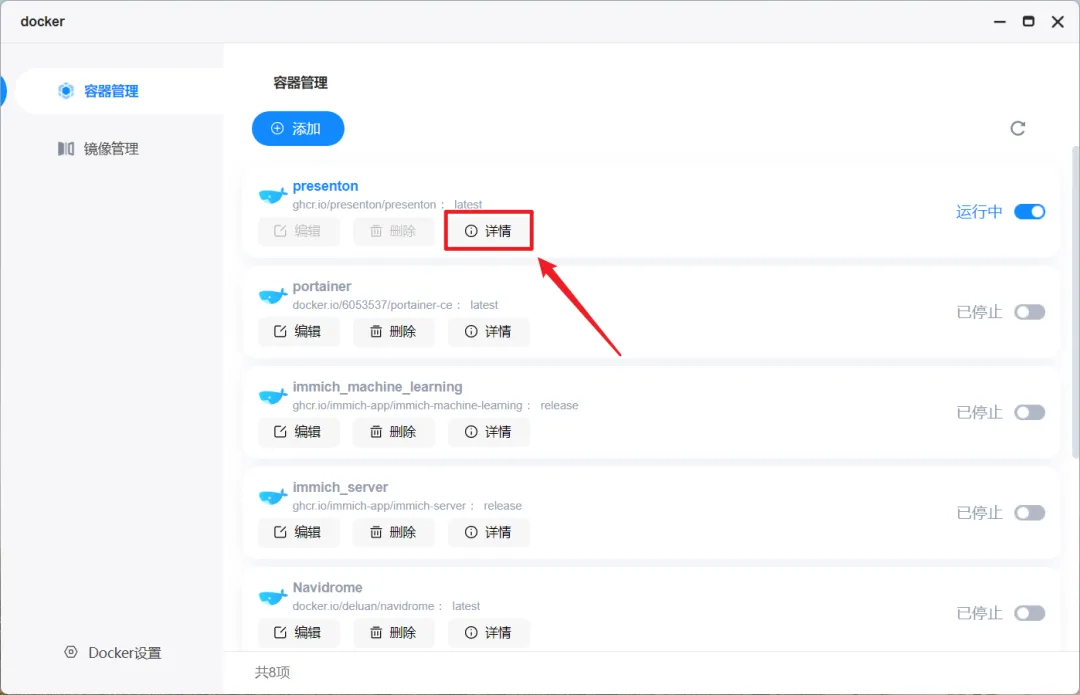Open the Docker设置 entry
Image resolution: width=1080 pixels, height=695 pixels.
pyautogui.click(x=113, y=652)
